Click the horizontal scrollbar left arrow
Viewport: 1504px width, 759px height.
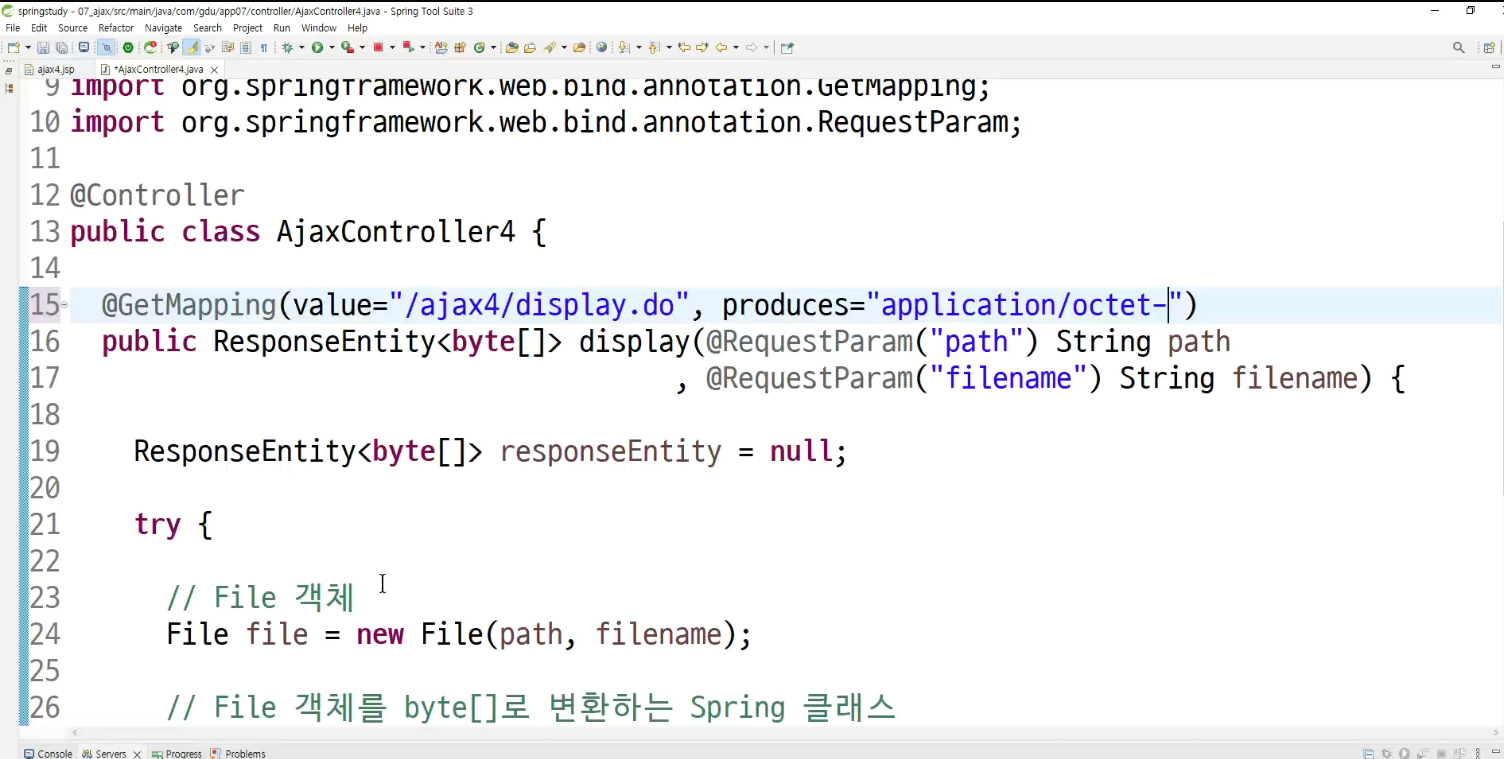tap(75, 733)
